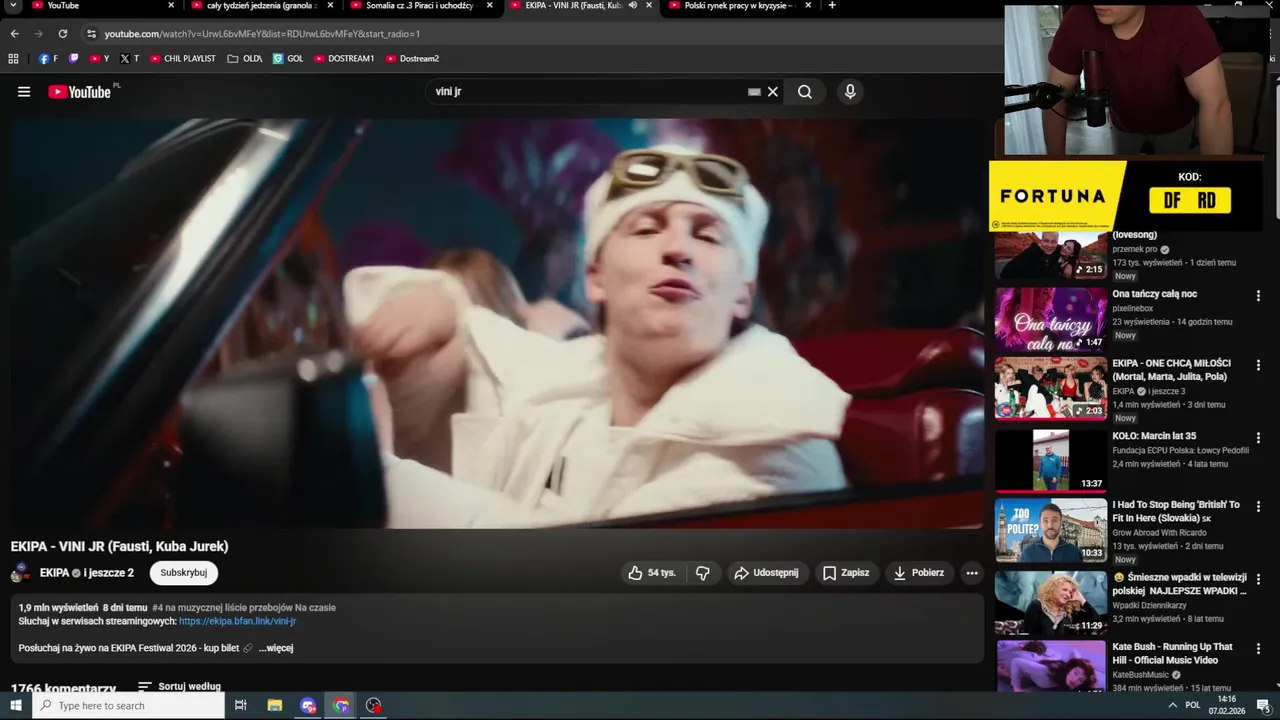Start voice search with the microphone
Screen dimensions: 1280x720
[x=850, y=92]
